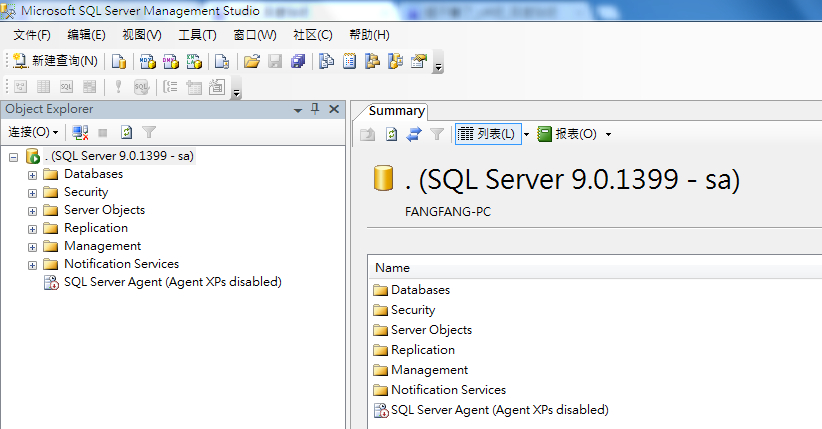The width and height of the screenshot is (822, 429).
Task: Click Add New Derived Table icon
Action: 217,87
